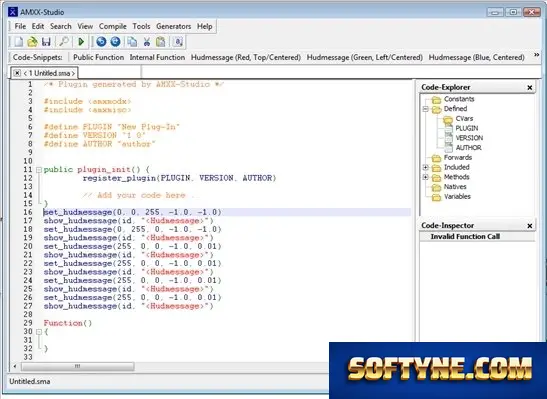The height and width of the screenshot is (399, 547).
Task: Paste using the clipboard icon
Action: point(160,42)
